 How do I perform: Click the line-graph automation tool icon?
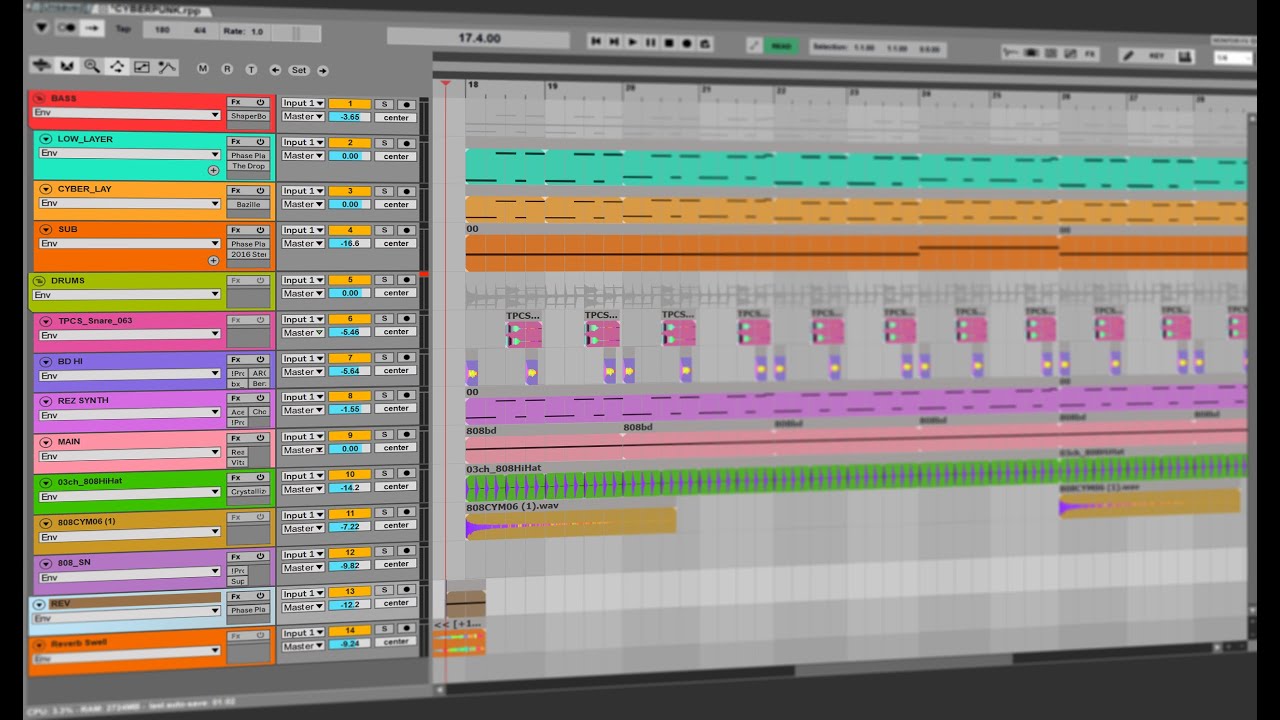click(x=142, y=67)
